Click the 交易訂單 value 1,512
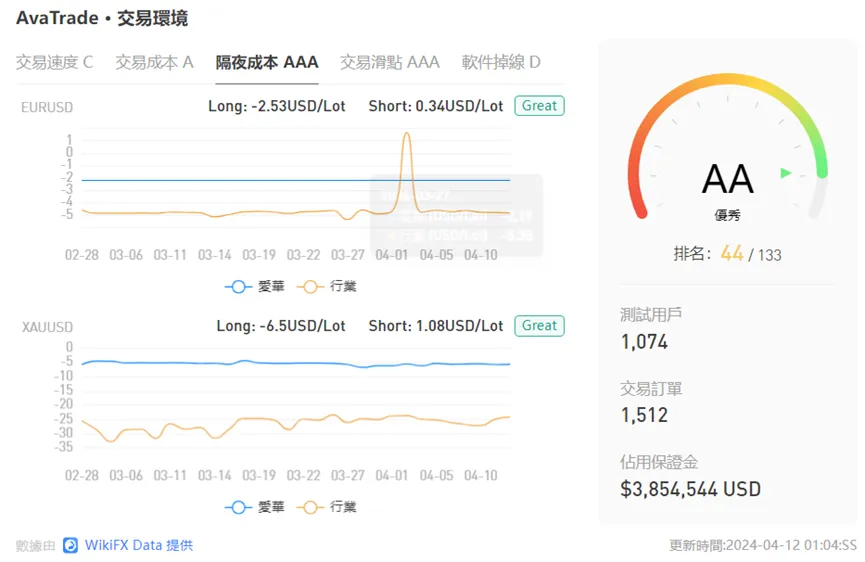The width and height of the screenshot is (865, 562). coord(644,415)
